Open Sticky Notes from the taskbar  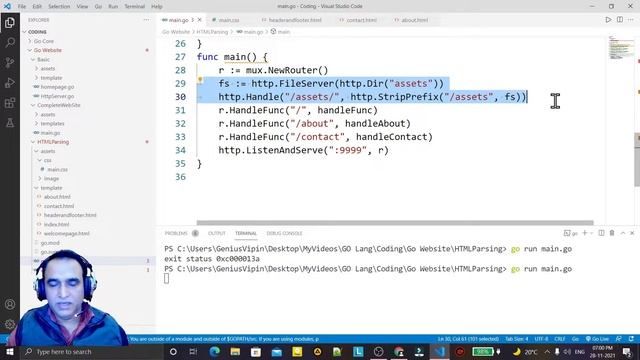click(x=297, y=351)
